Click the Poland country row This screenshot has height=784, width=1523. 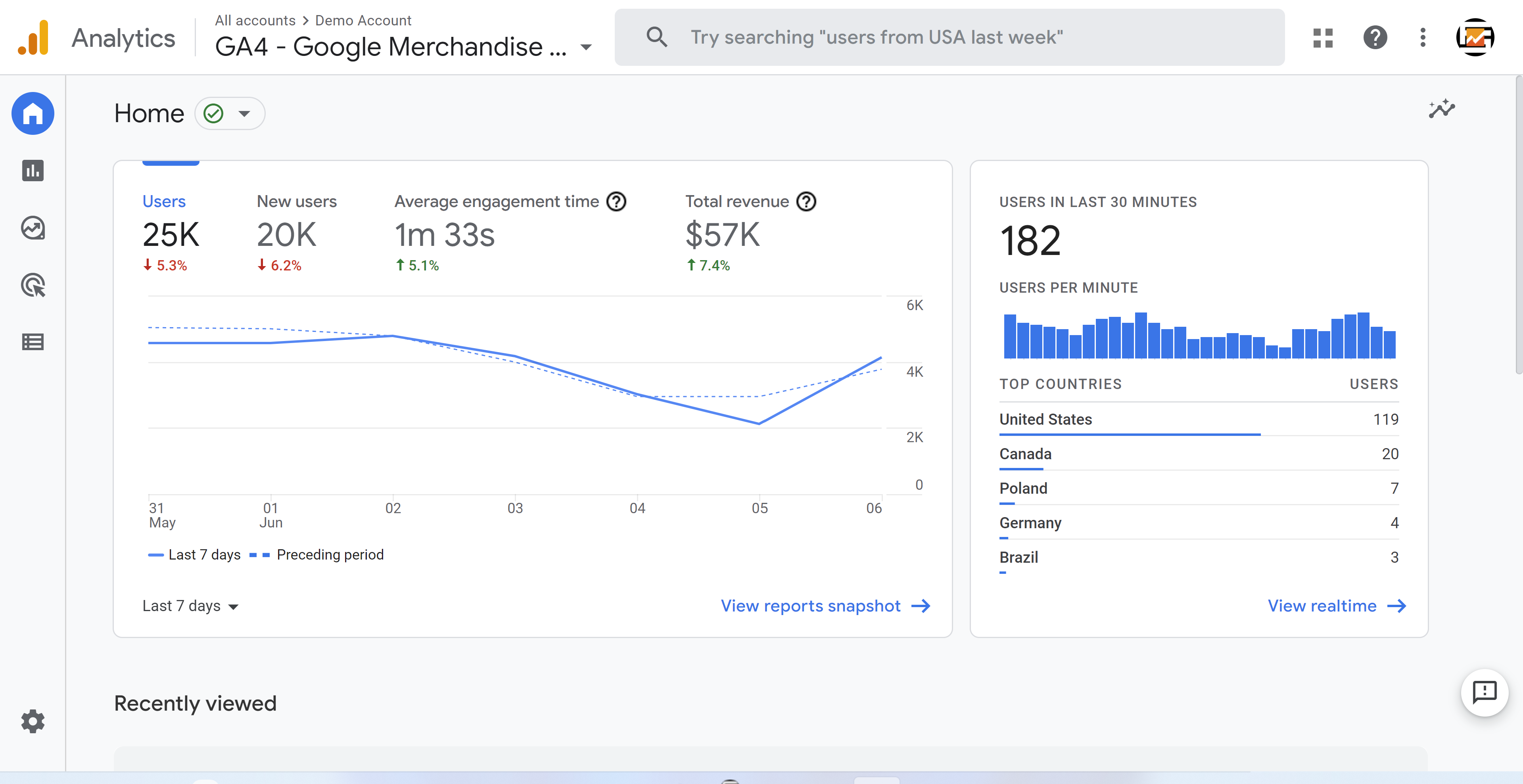click(1199, 489)
